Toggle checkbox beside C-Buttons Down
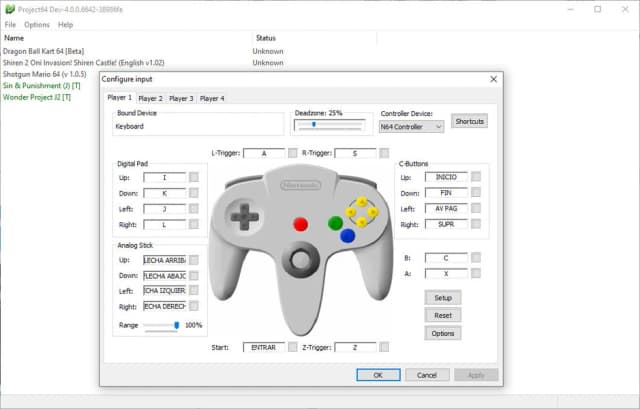640x409 pixels. pyautogui.click(x=476, y=192)
